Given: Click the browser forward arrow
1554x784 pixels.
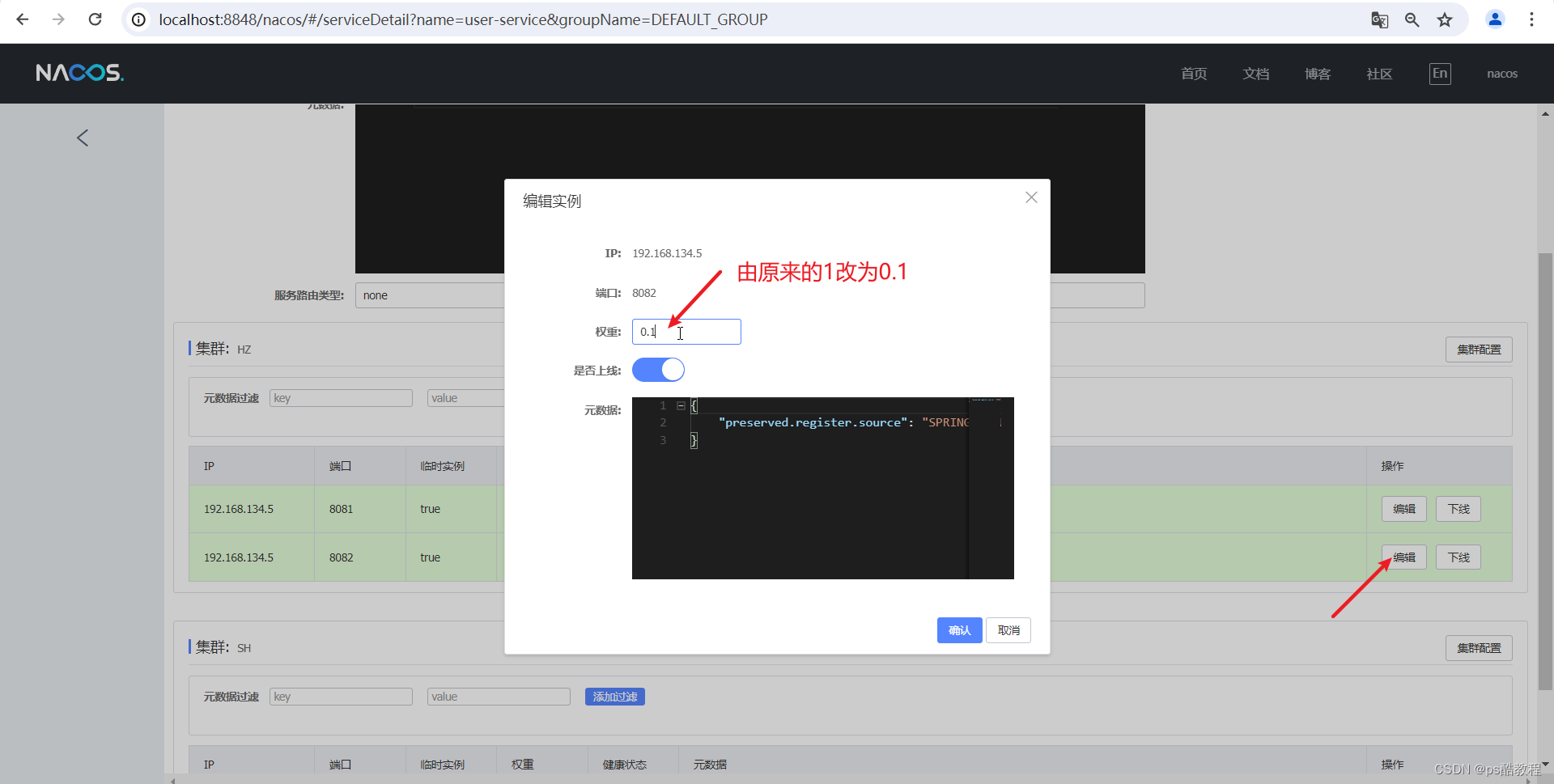Looking at the screenshot, I should point(58,19).
